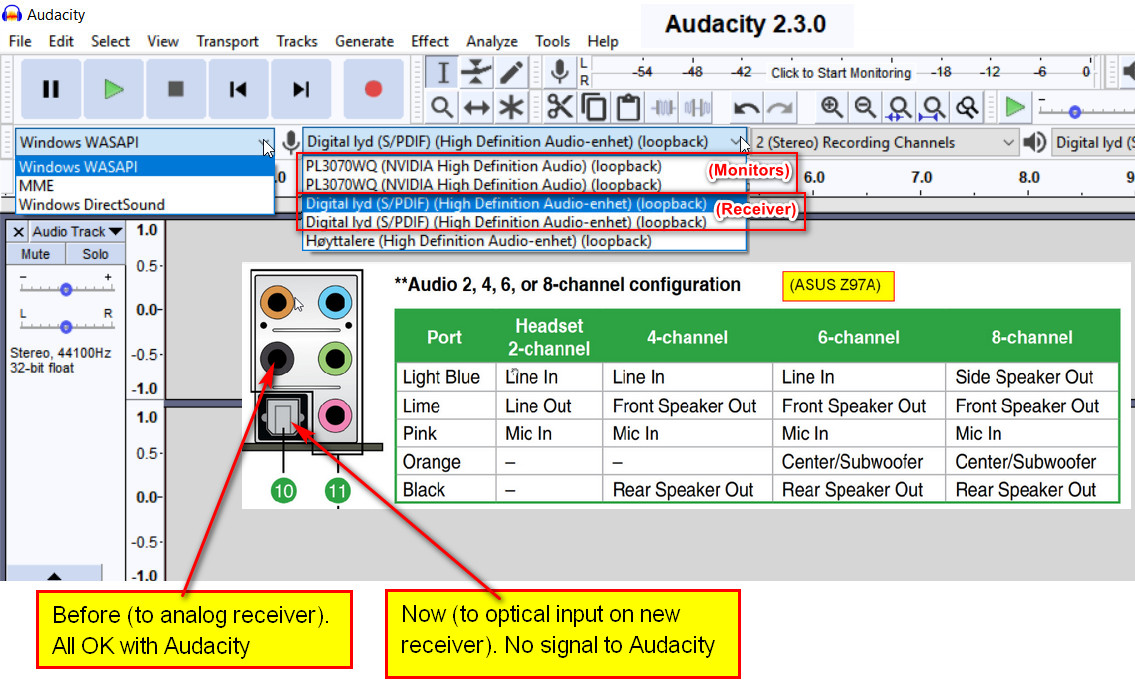This screenshot has height=693, width=1135.
Task: Click the Zoom Out icon
Action: pyautogui.click(x=865, y=108)
